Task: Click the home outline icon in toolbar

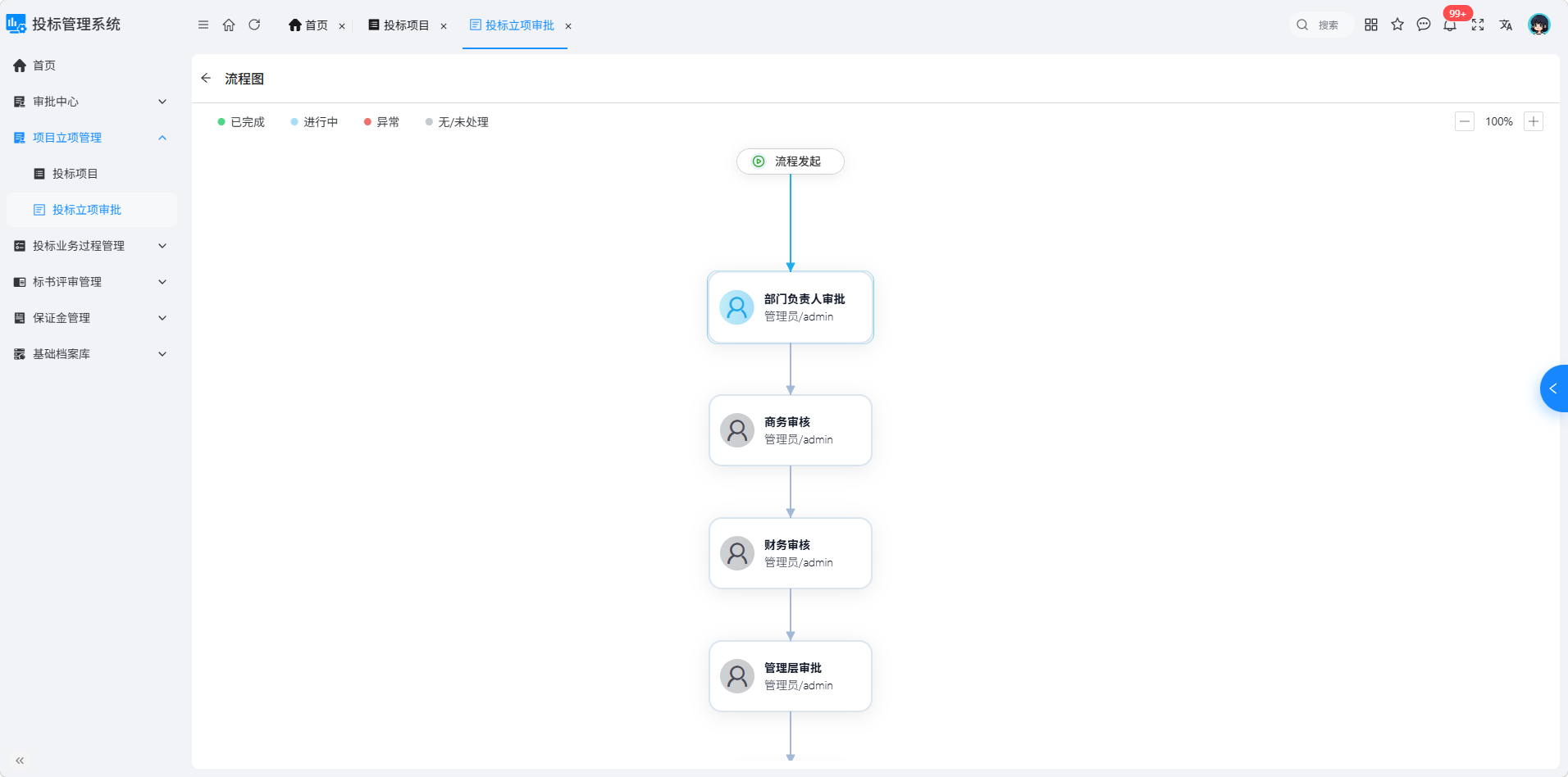Action: pos(229,25)
